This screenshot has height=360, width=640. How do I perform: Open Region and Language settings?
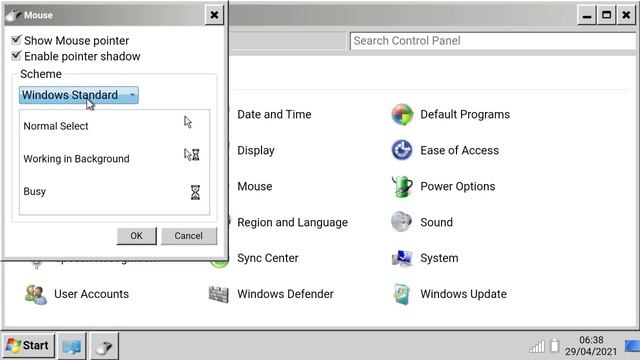pyautogui.click(x=293, y=222)
